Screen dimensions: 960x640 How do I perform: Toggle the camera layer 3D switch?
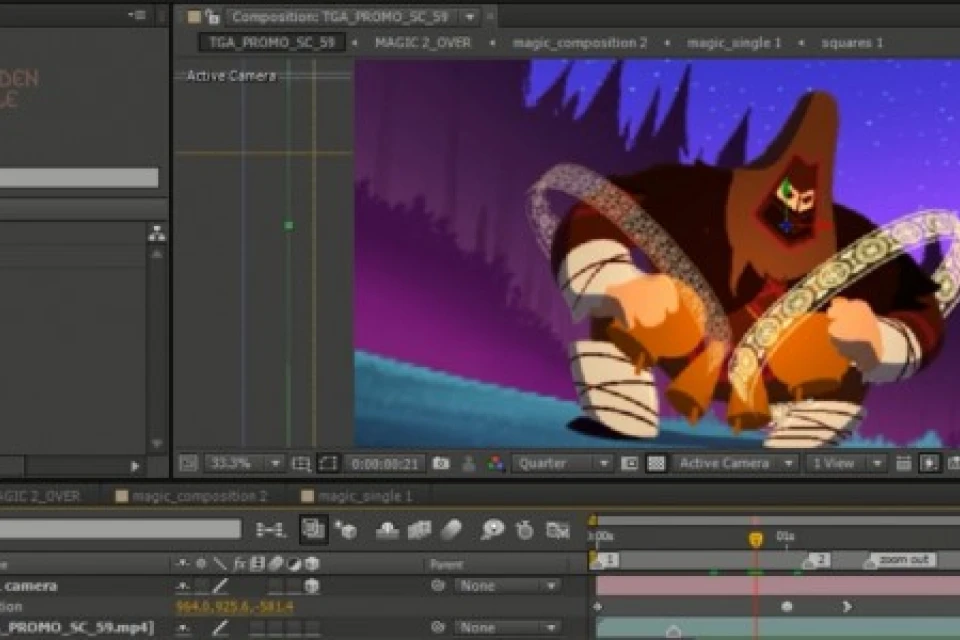(312, 586)
